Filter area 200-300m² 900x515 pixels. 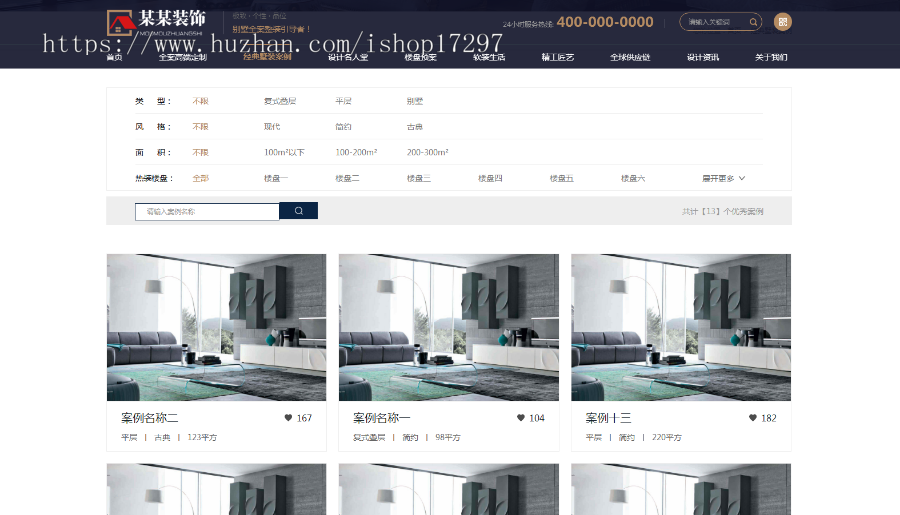[428, 153]
